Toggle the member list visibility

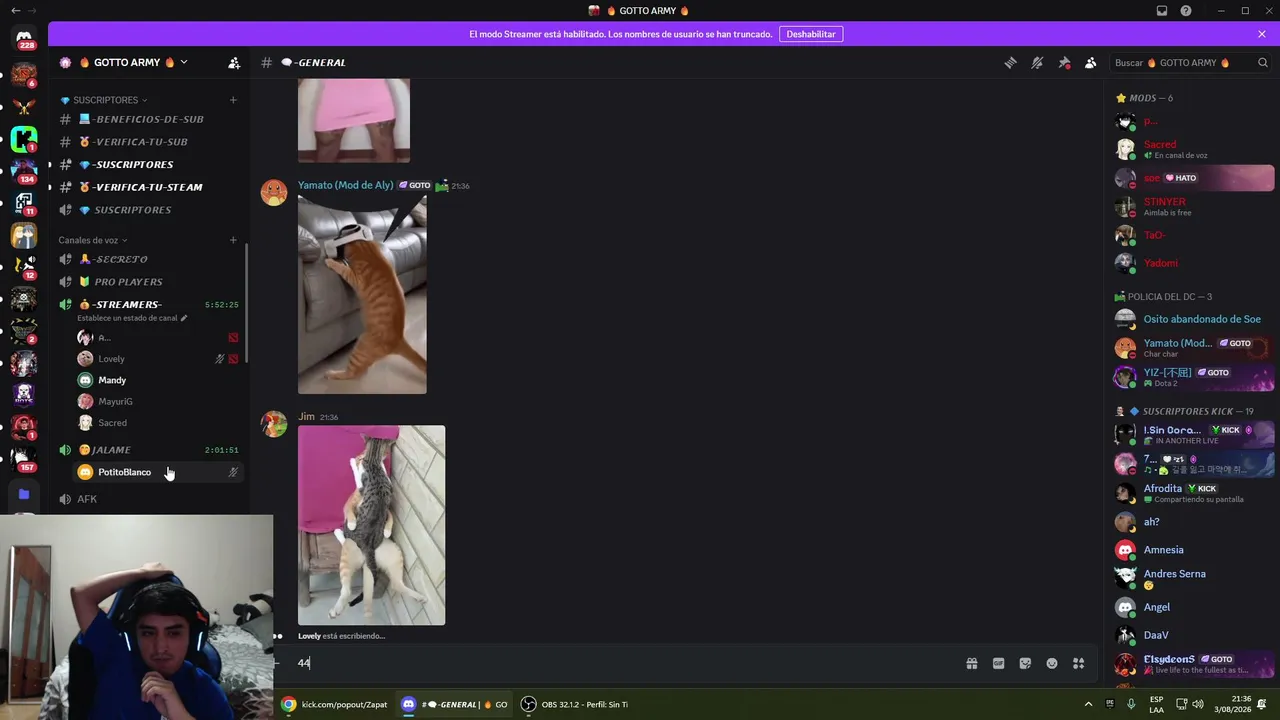click(1091, 62)
